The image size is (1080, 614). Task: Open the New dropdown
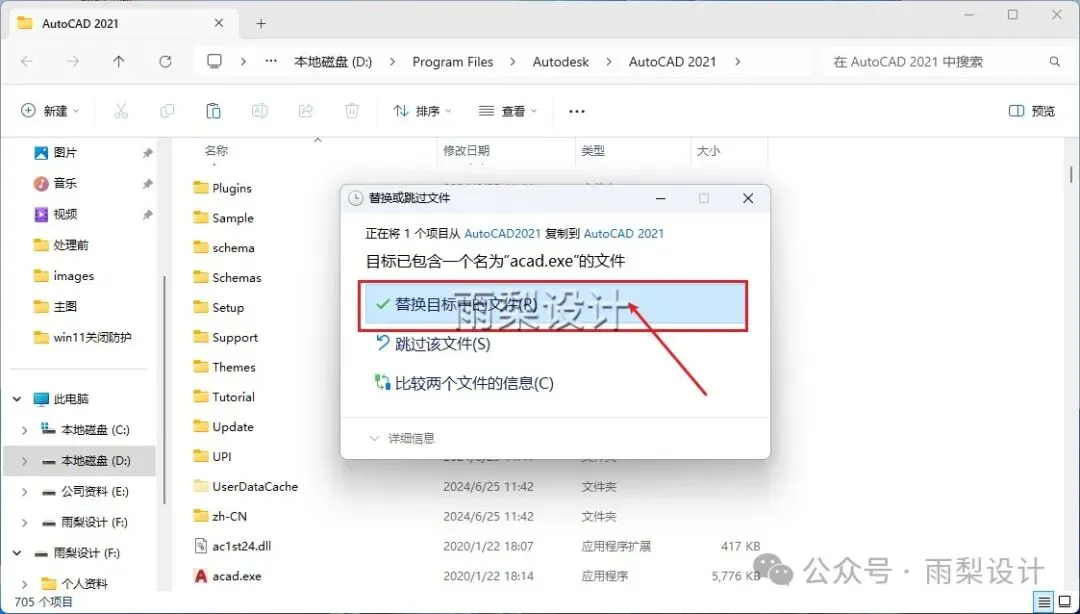pyautogui.click(x=50, y=111)
